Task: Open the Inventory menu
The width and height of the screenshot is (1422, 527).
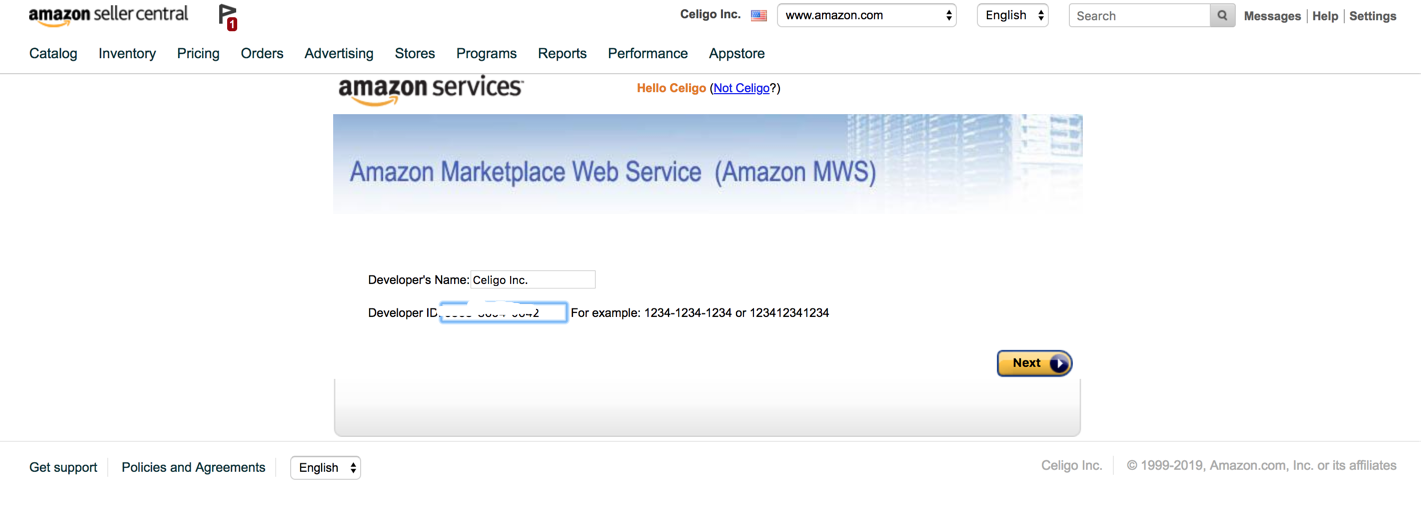Action: [127, 54]
